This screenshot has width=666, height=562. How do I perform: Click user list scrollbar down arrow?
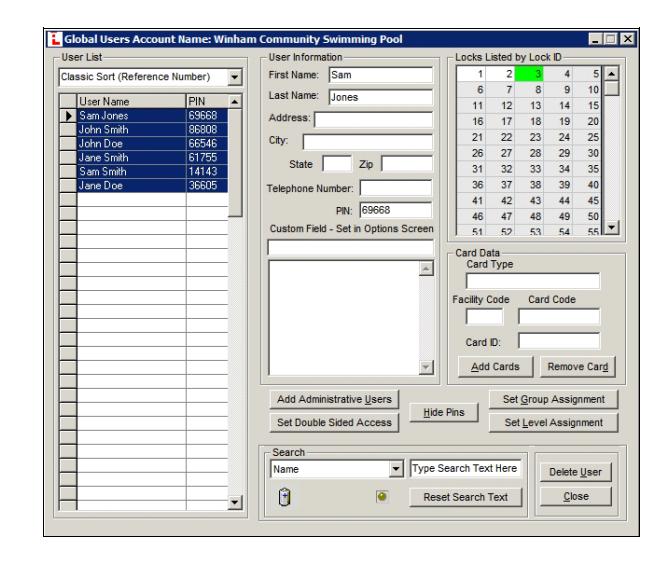[235, 503]
